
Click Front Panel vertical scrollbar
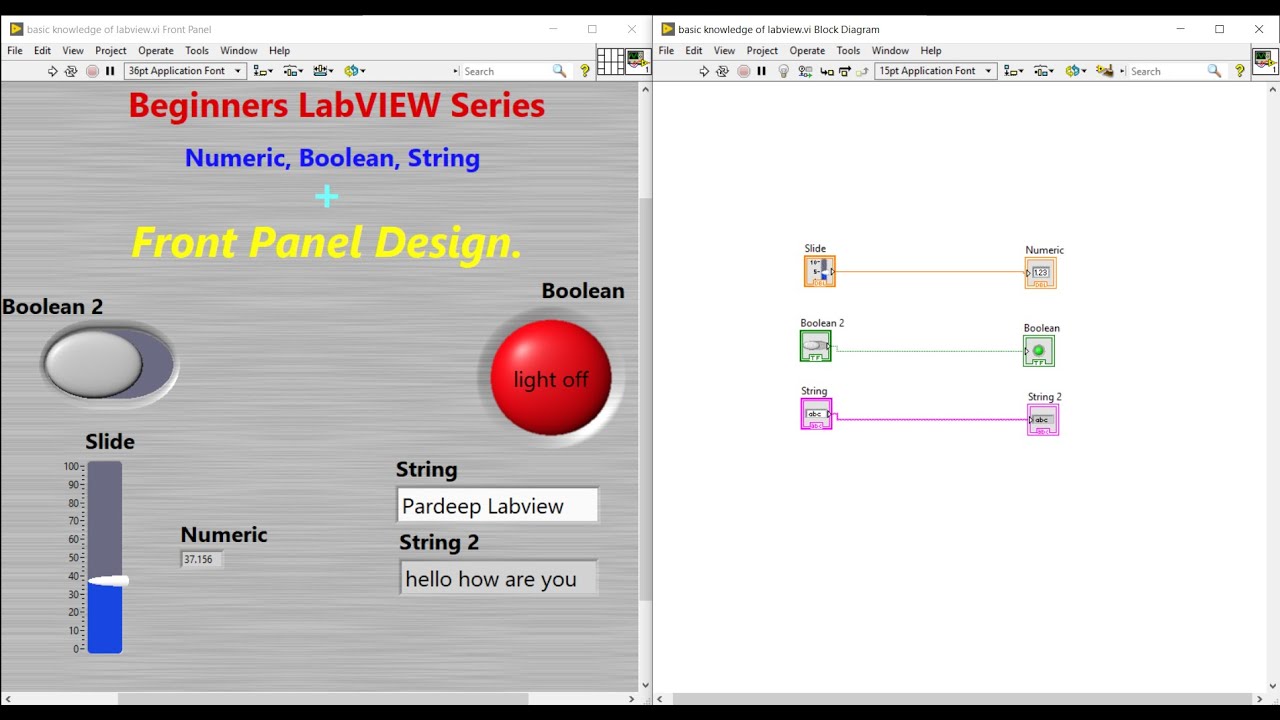[645, 400]
